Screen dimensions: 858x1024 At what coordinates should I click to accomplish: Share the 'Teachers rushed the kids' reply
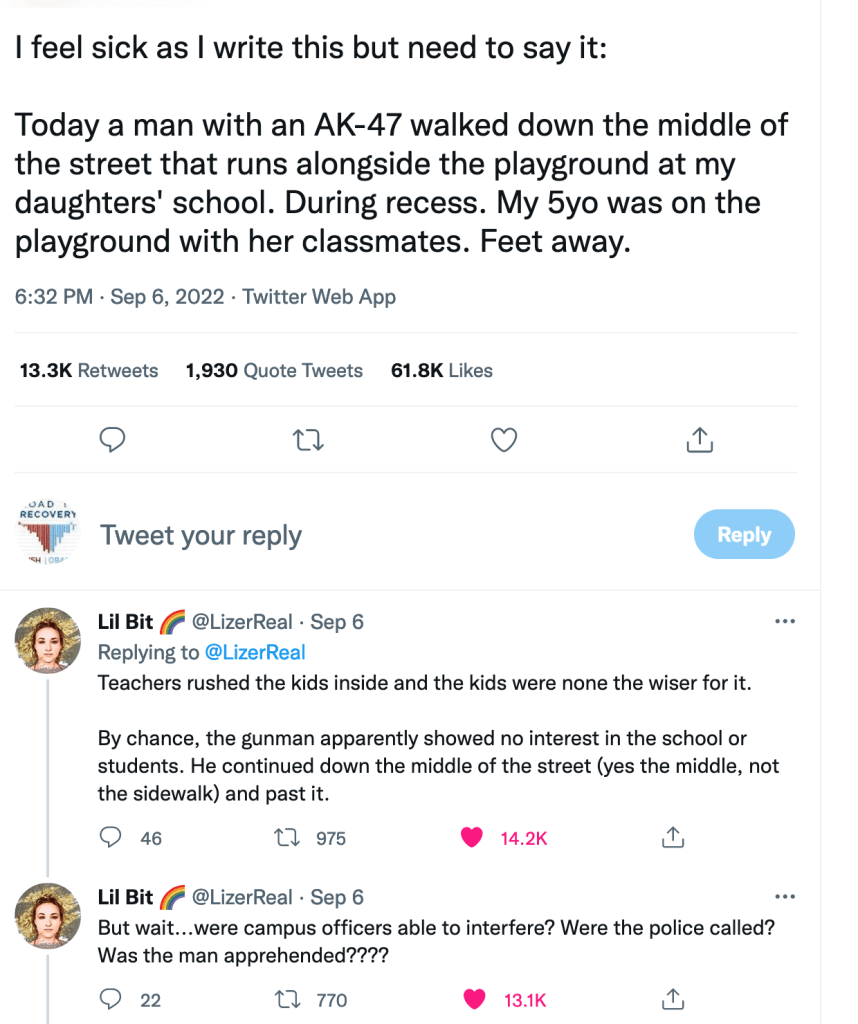click(674, 837)
